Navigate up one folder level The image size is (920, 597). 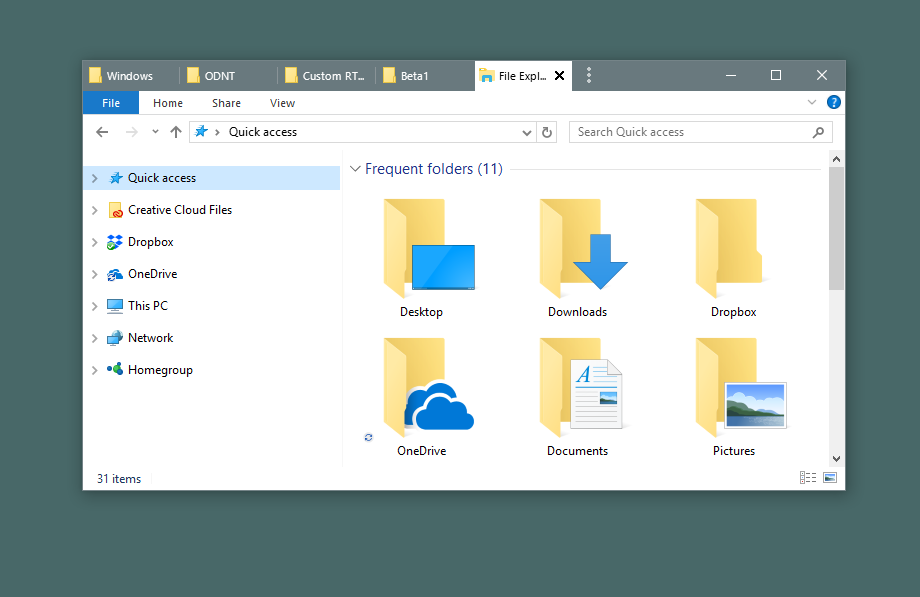(176, 131)
